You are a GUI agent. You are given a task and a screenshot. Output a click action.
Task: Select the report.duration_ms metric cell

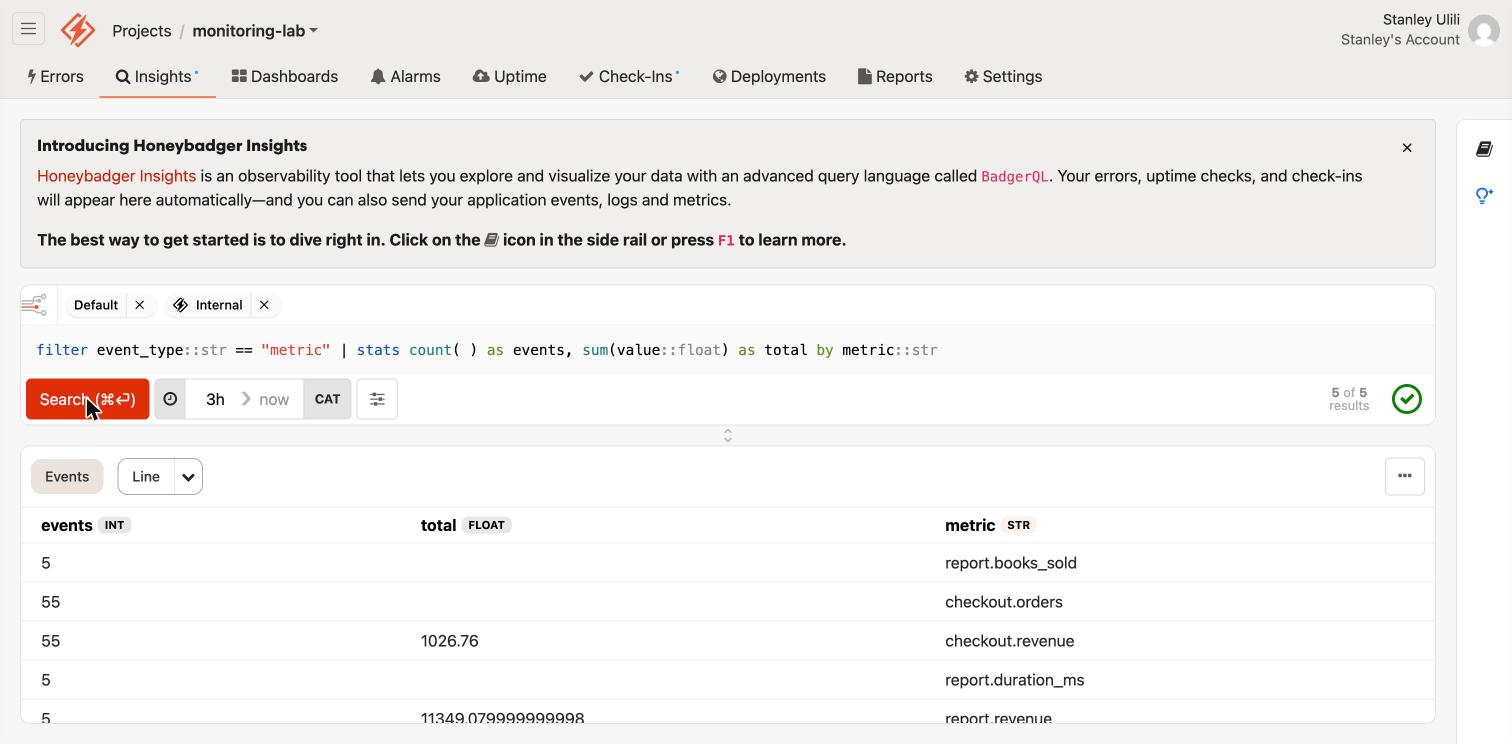[x=1015, y=680]
